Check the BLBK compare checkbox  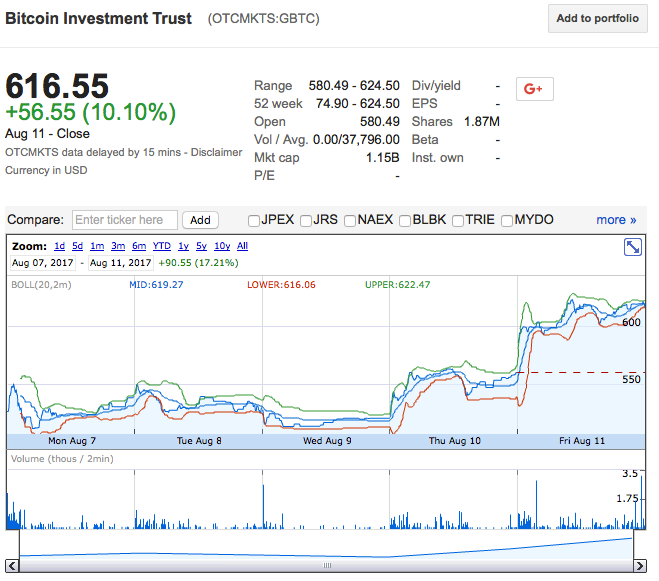405,221
